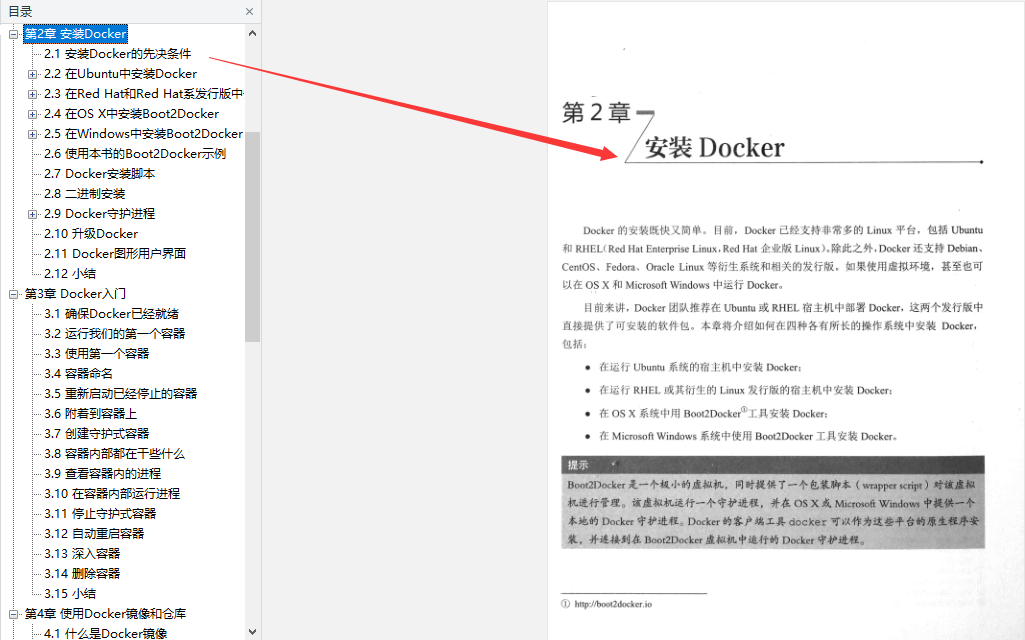Select 3.11 停止守护式容器
The height and width of the screenshot is (640, 1025).
[100, 514]
